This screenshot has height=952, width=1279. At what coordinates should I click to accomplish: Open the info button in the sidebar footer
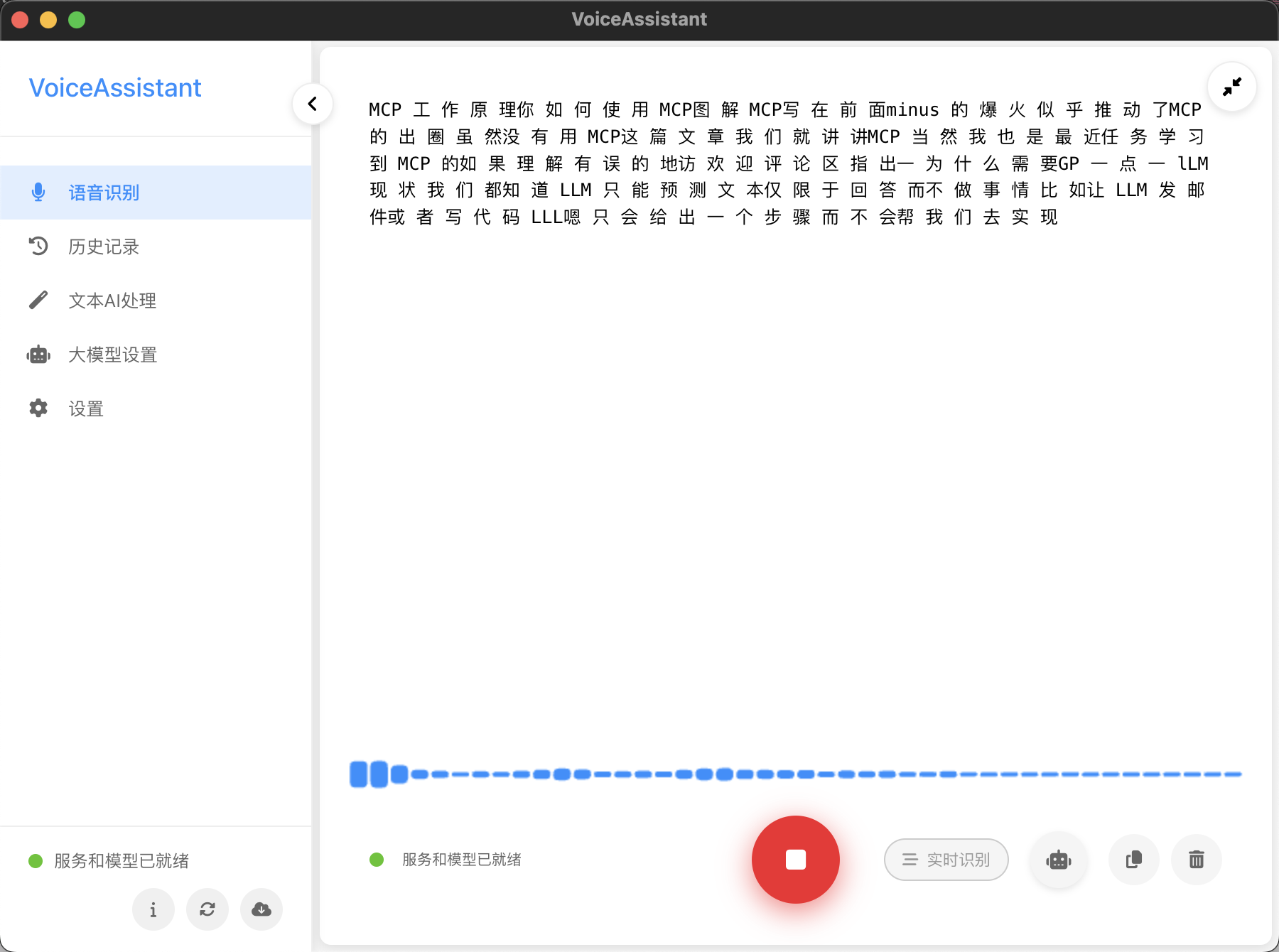(x=153, y=909)
